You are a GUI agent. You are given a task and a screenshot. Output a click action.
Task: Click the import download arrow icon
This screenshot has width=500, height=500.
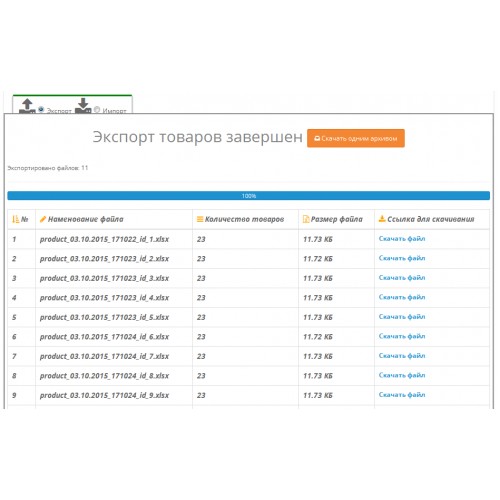[x=83, y=106]
